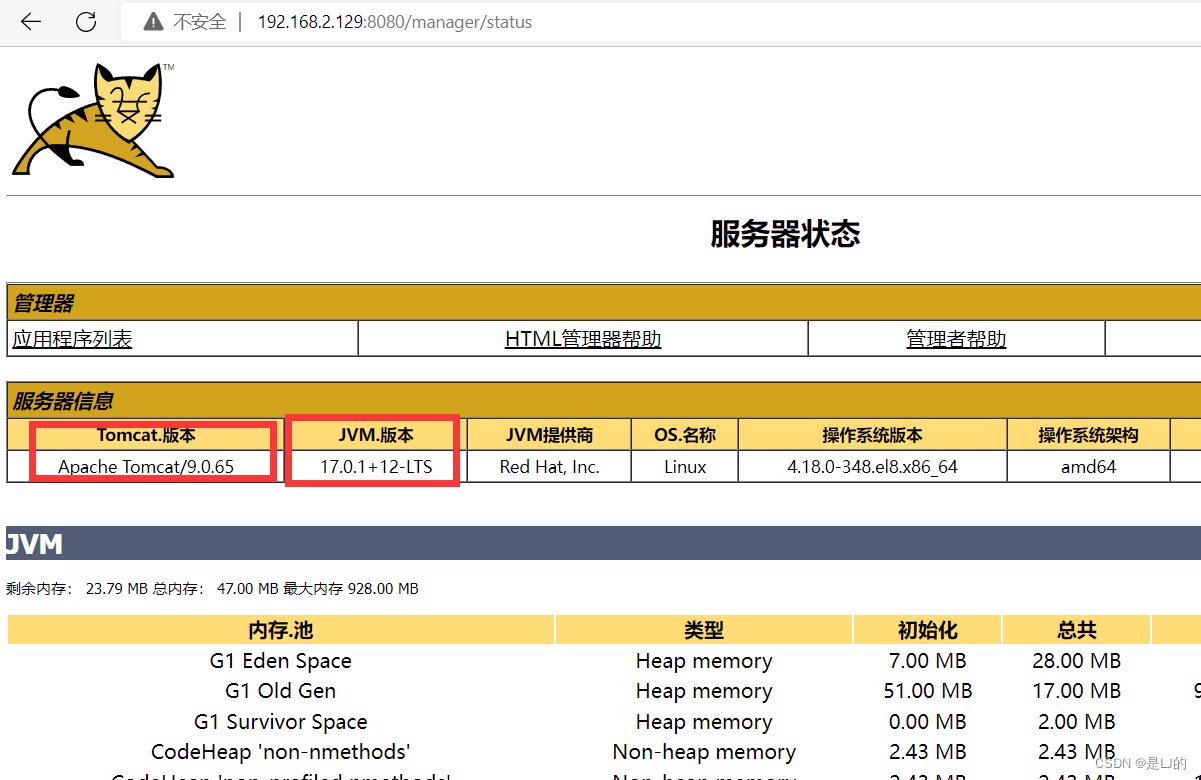Select the G1 Old Gen row name
Image resolution: width=1201 pixels, height=780 pixels.
coord(281,691)
